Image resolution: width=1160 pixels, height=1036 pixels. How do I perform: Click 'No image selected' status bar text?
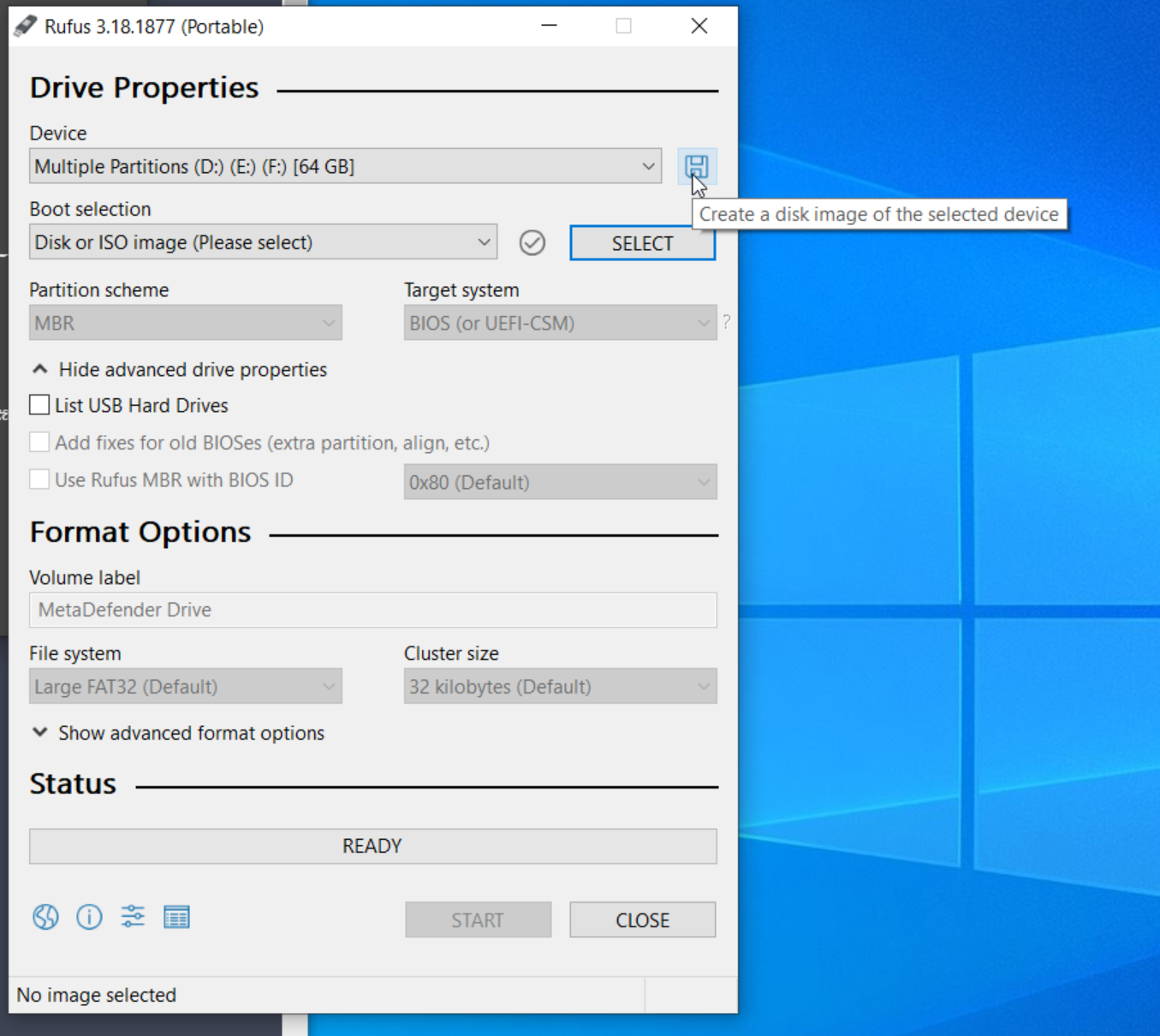click(96, 995)
